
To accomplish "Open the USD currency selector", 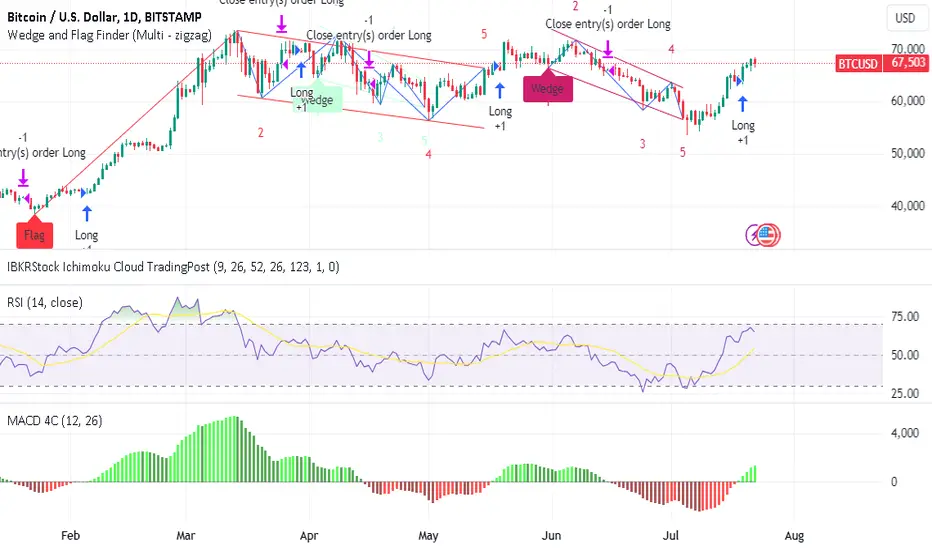I will point(905,18).
